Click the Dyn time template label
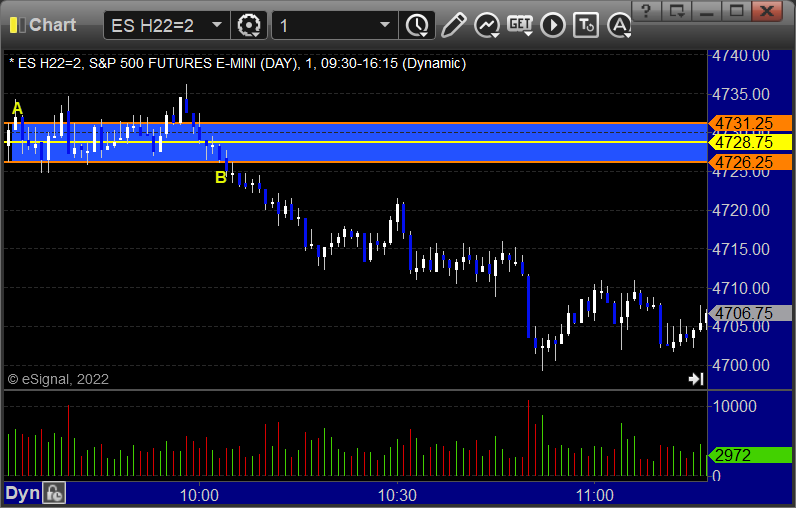796x508 pixels. pyautogui.click(x=22, y=493)
